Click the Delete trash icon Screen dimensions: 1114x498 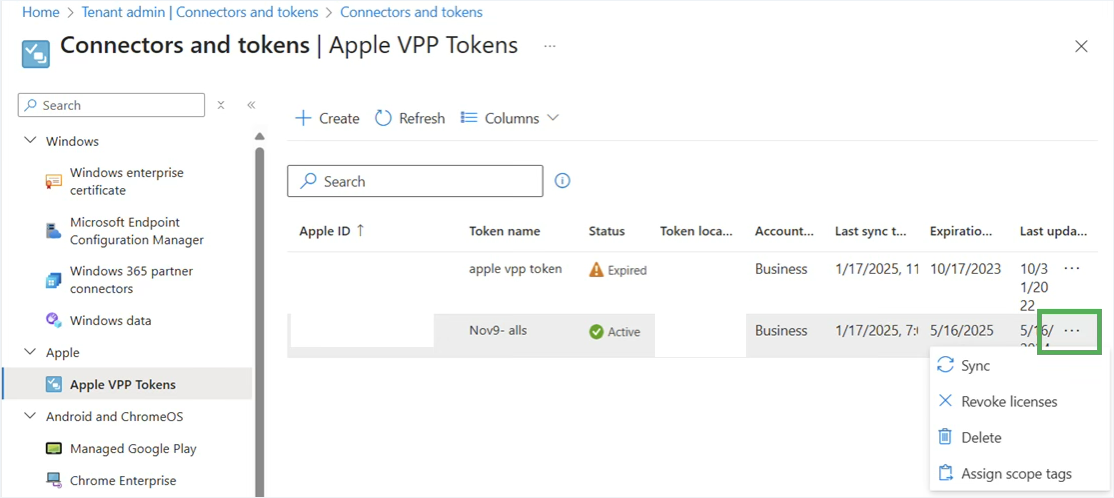click(x=945, y=437)
